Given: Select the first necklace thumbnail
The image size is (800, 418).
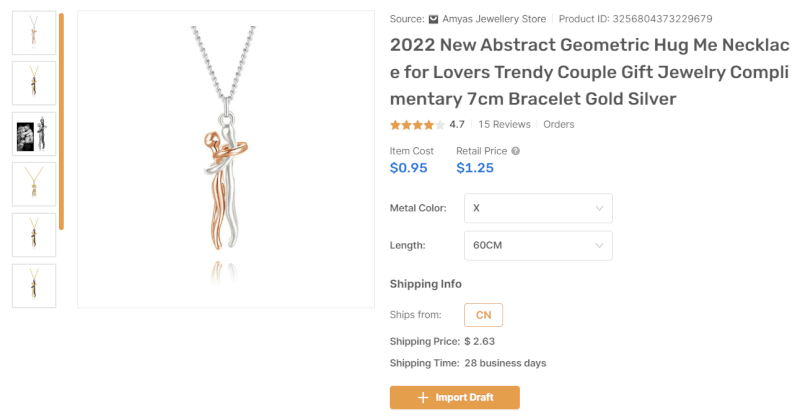Looking at the screenshot, I should [x=34, y=32].
